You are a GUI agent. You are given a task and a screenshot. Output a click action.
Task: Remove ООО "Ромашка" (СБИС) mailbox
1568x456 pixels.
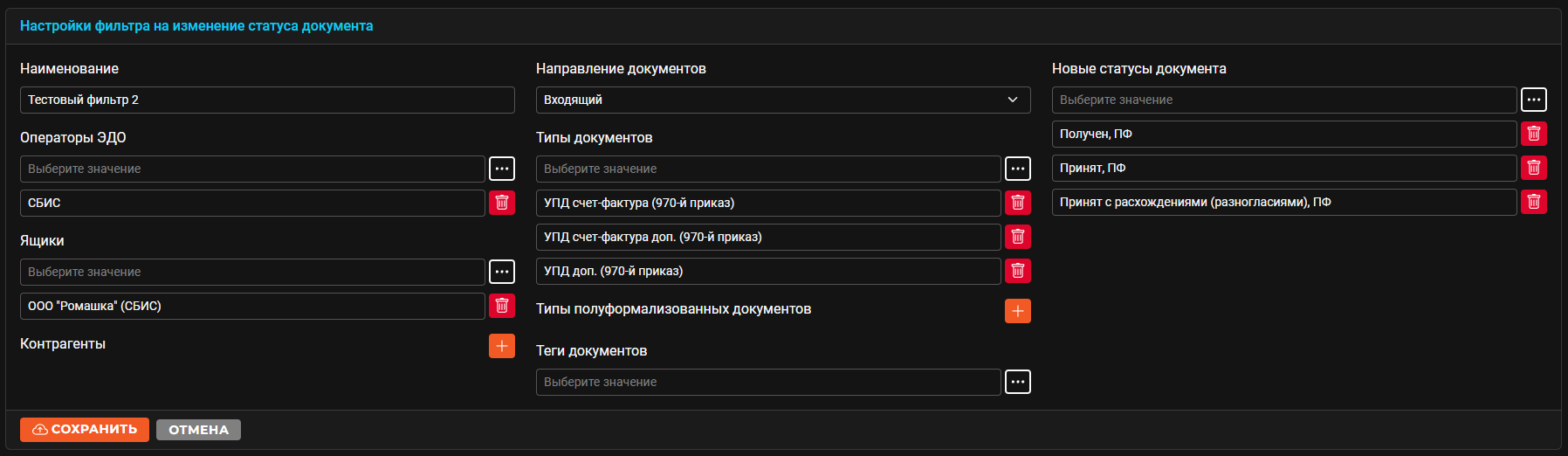coord(502,306)
